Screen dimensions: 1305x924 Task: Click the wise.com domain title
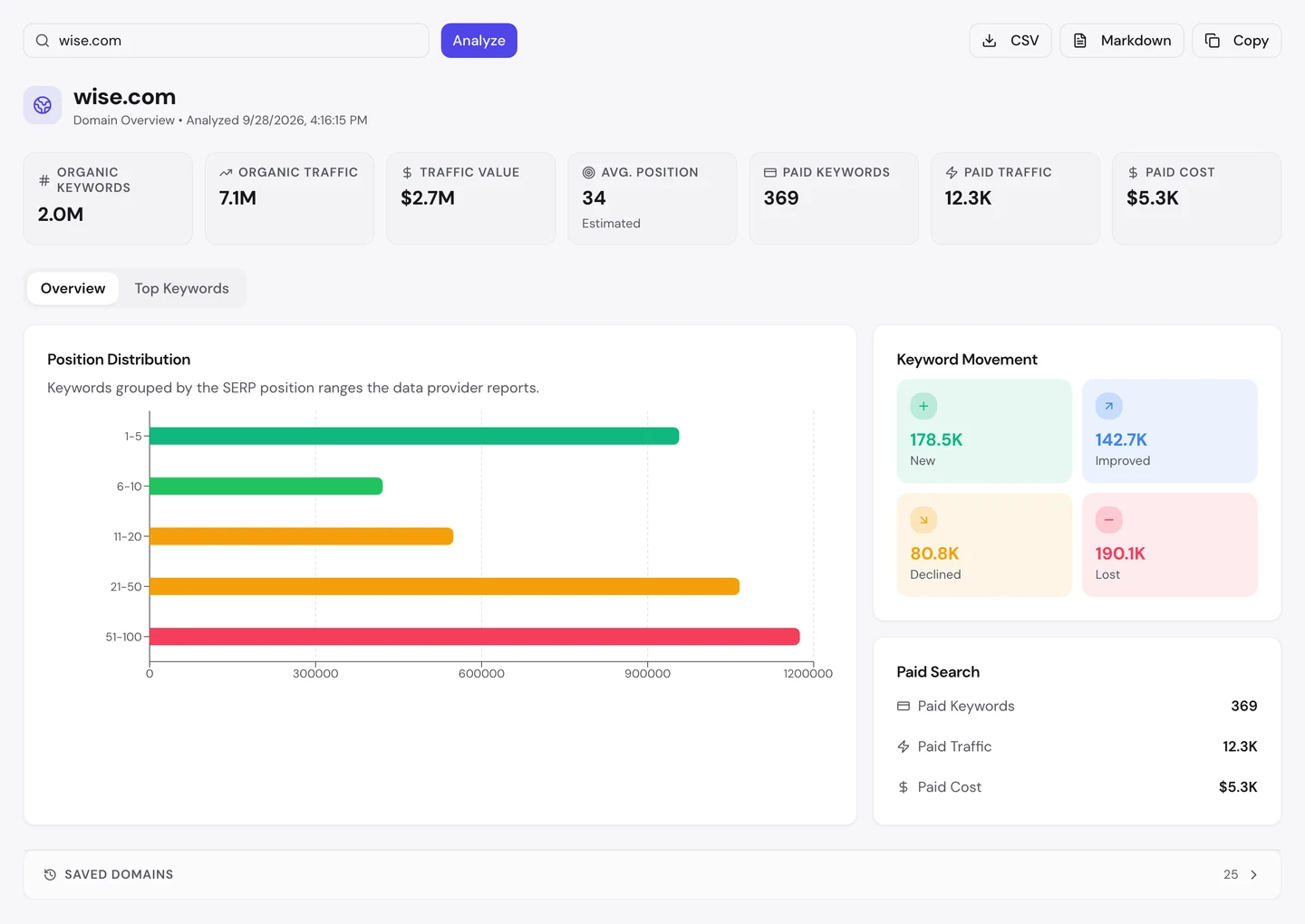tap(125, 97)
